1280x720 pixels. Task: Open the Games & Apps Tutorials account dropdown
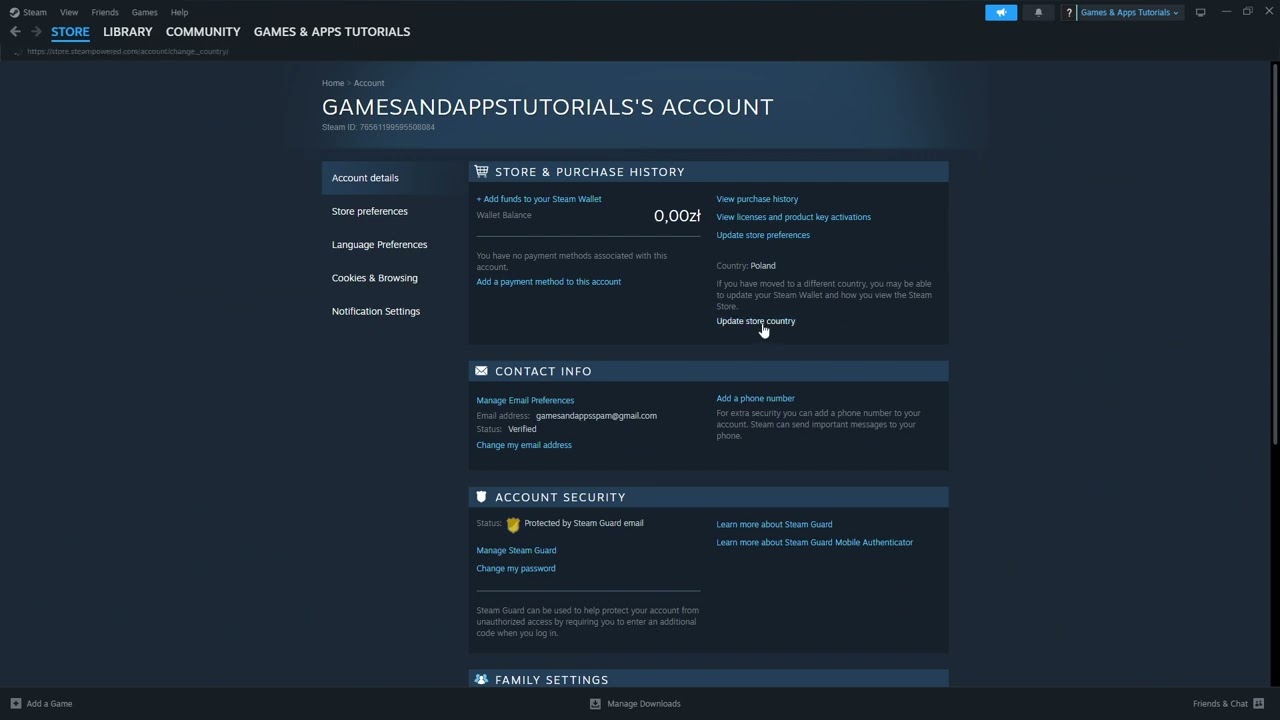tap(1129, 12)
